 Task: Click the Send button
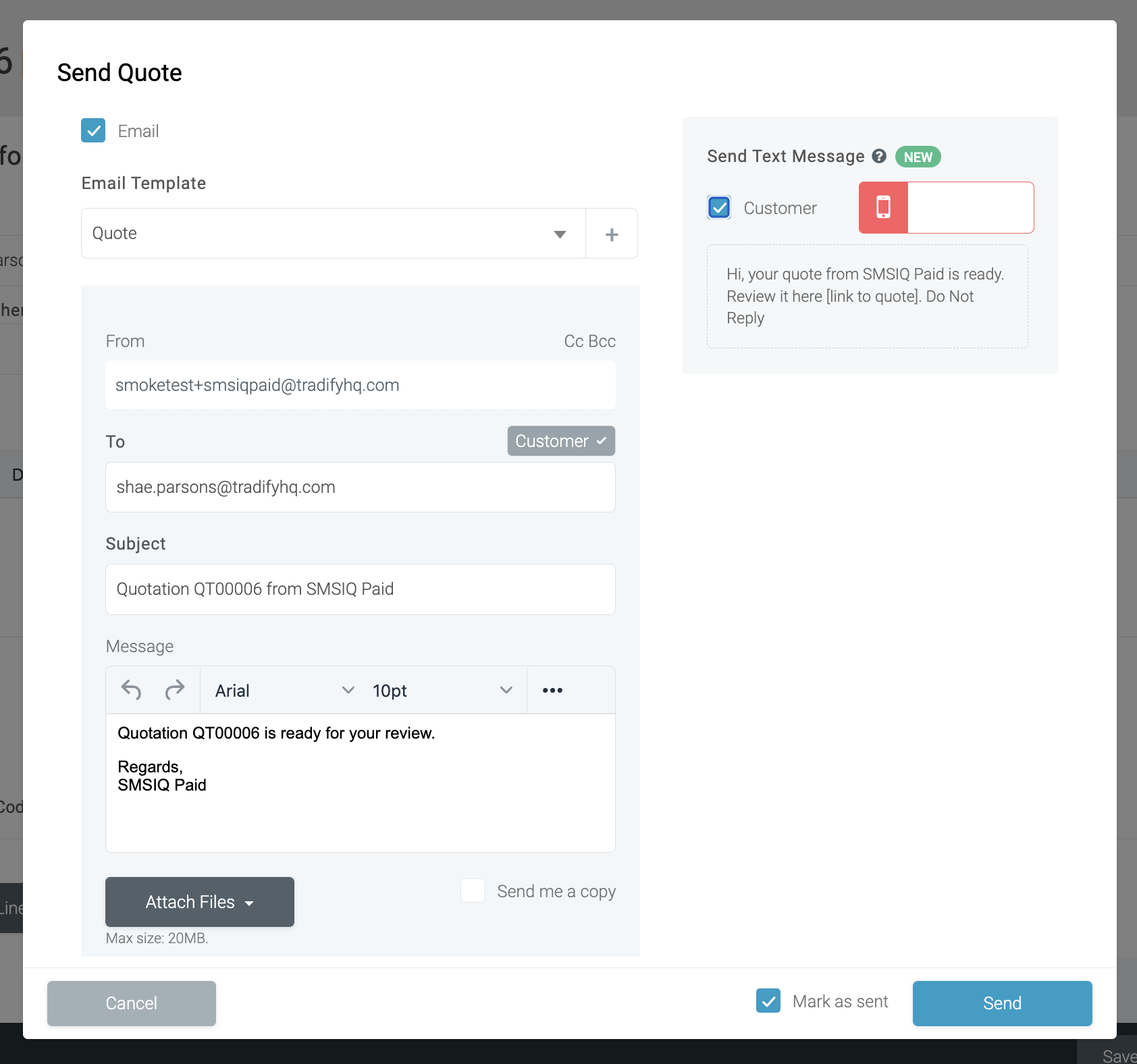(x=1002, y=1003)
